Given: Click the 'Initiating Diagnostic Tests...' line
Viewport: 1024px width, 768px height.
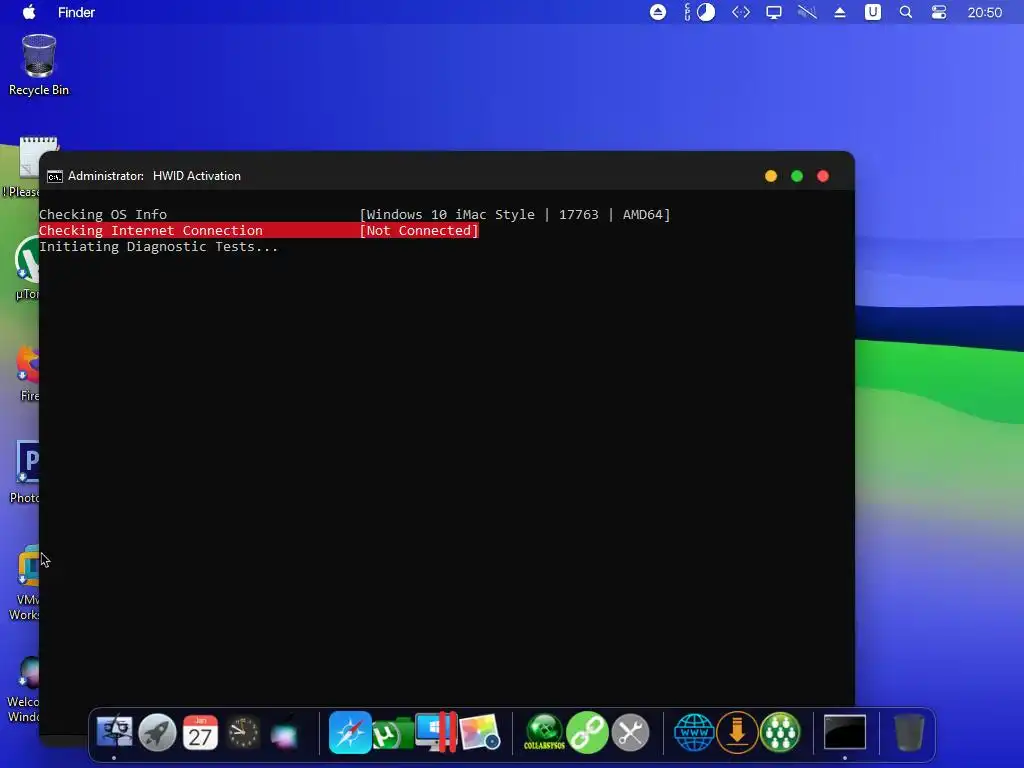Looking at the screenshot, I should click(x=158, y=247).
